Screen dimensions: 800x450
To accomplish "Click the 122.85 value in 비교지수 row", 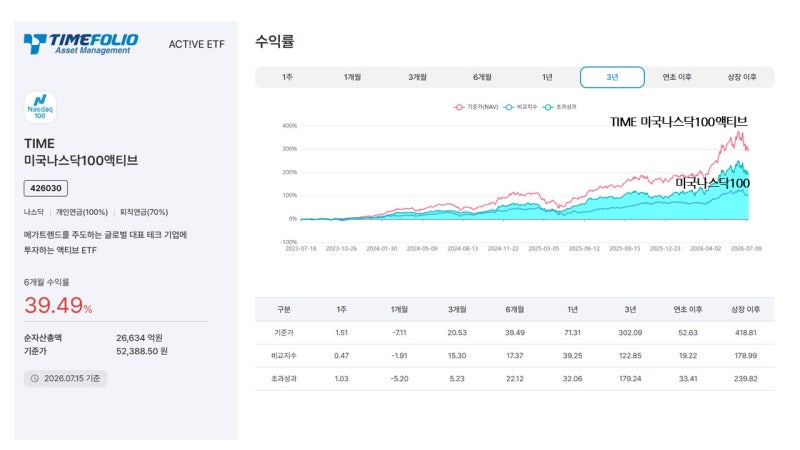I will tap(630, 356).
